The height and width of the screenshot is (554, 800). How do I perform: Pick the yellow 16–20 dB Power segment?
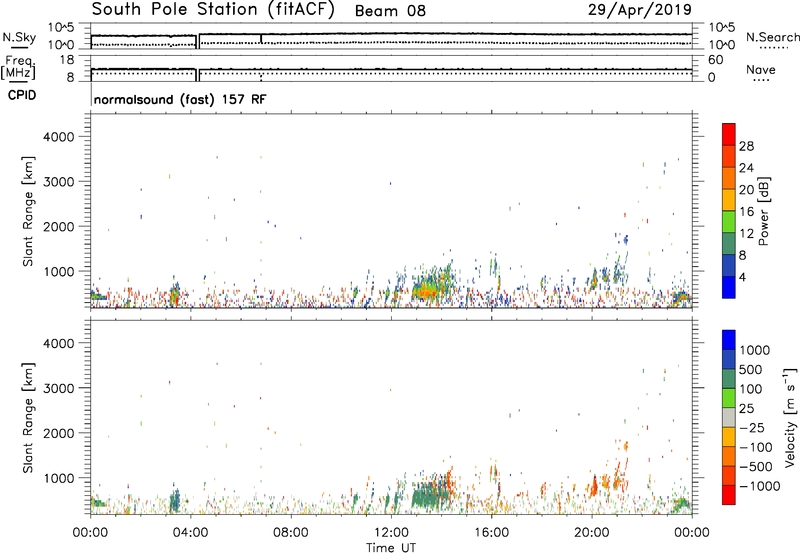pyautogui.click(x=729, y=200)
